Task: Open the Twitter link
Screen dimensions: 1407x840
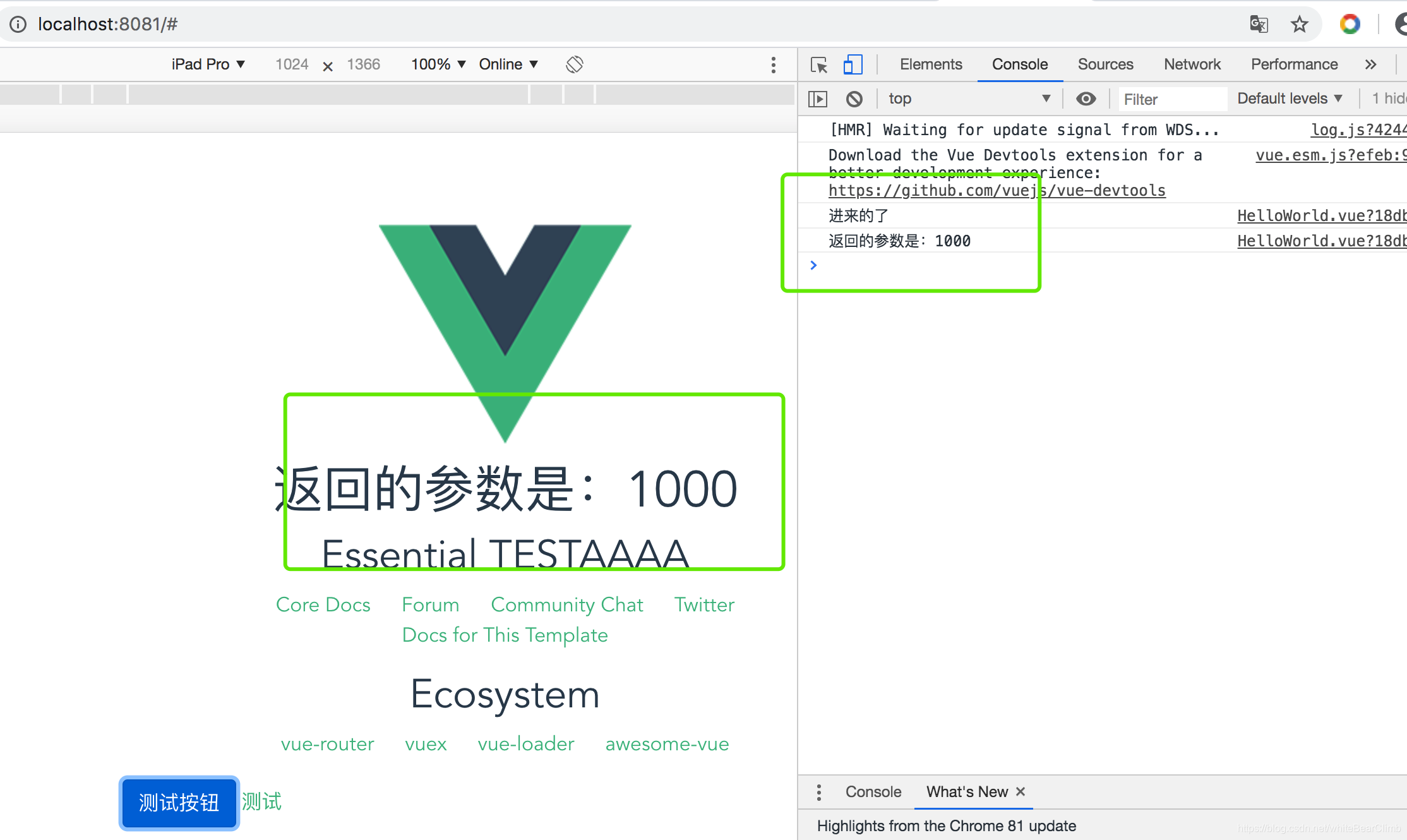Action: click(704, 604)
